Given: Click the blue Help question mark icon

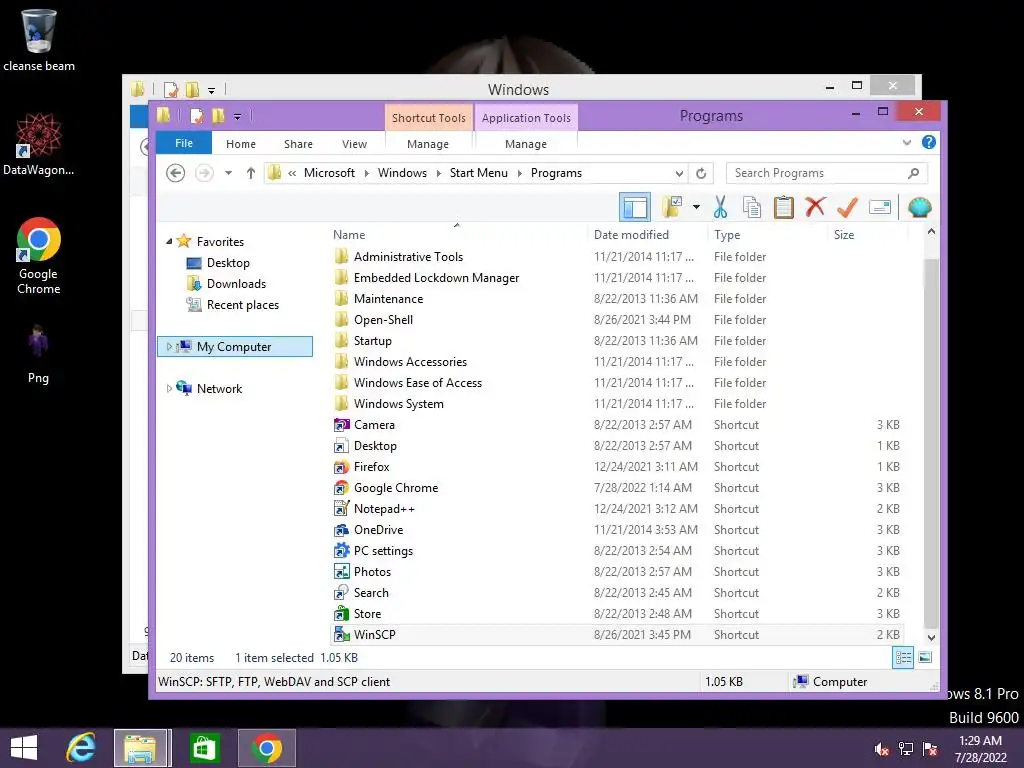Looking at the screenshot, I should coord(928,142).
